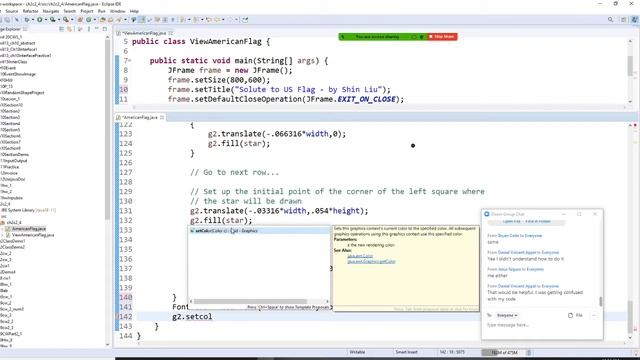Click the Zoom chat message input field
This screenshot has width=640, height=360.
tap(542, 325)
